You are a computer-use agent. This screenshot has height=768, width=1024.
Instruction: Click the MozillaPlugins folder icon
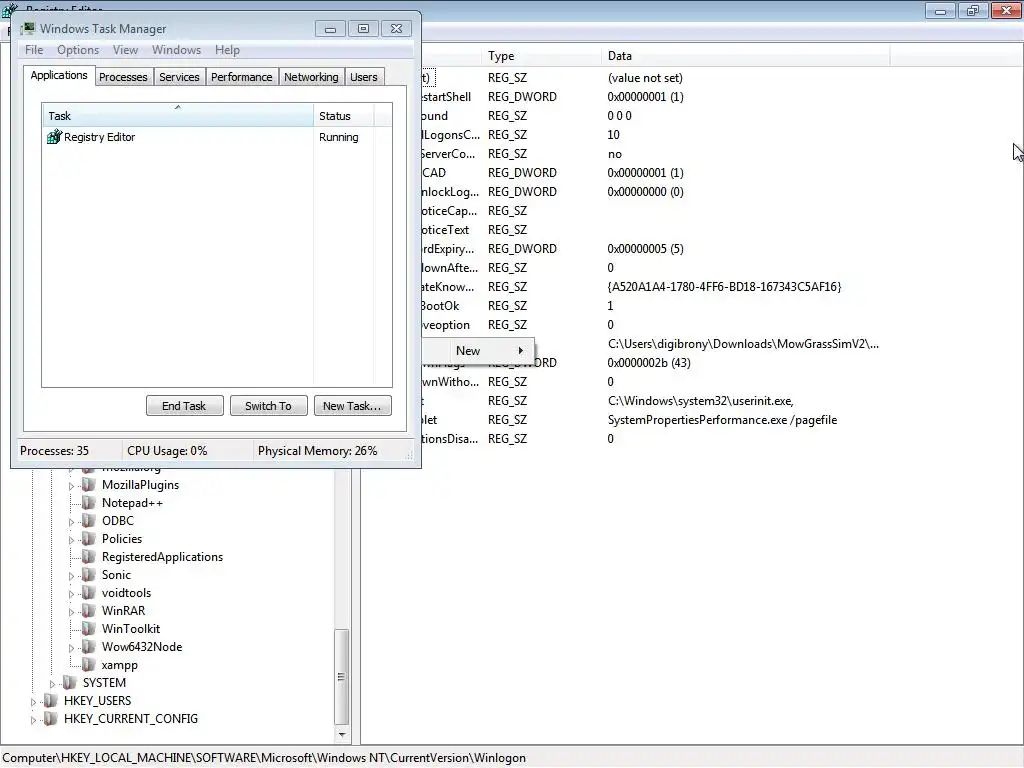[89, 485]
